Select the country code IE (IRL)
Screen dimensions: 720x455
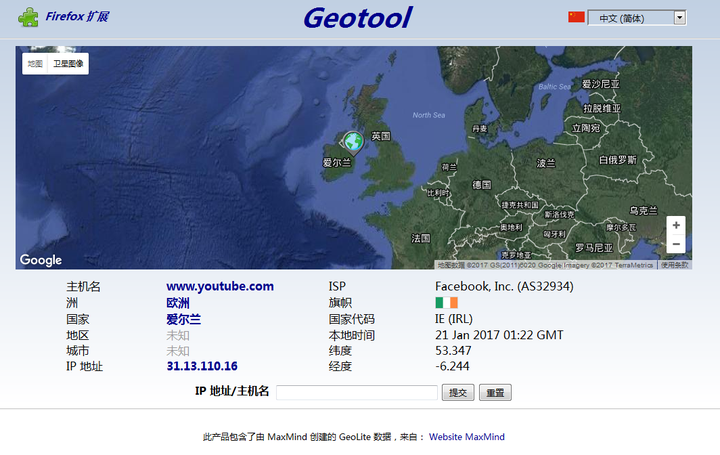[x=454, y=319]
